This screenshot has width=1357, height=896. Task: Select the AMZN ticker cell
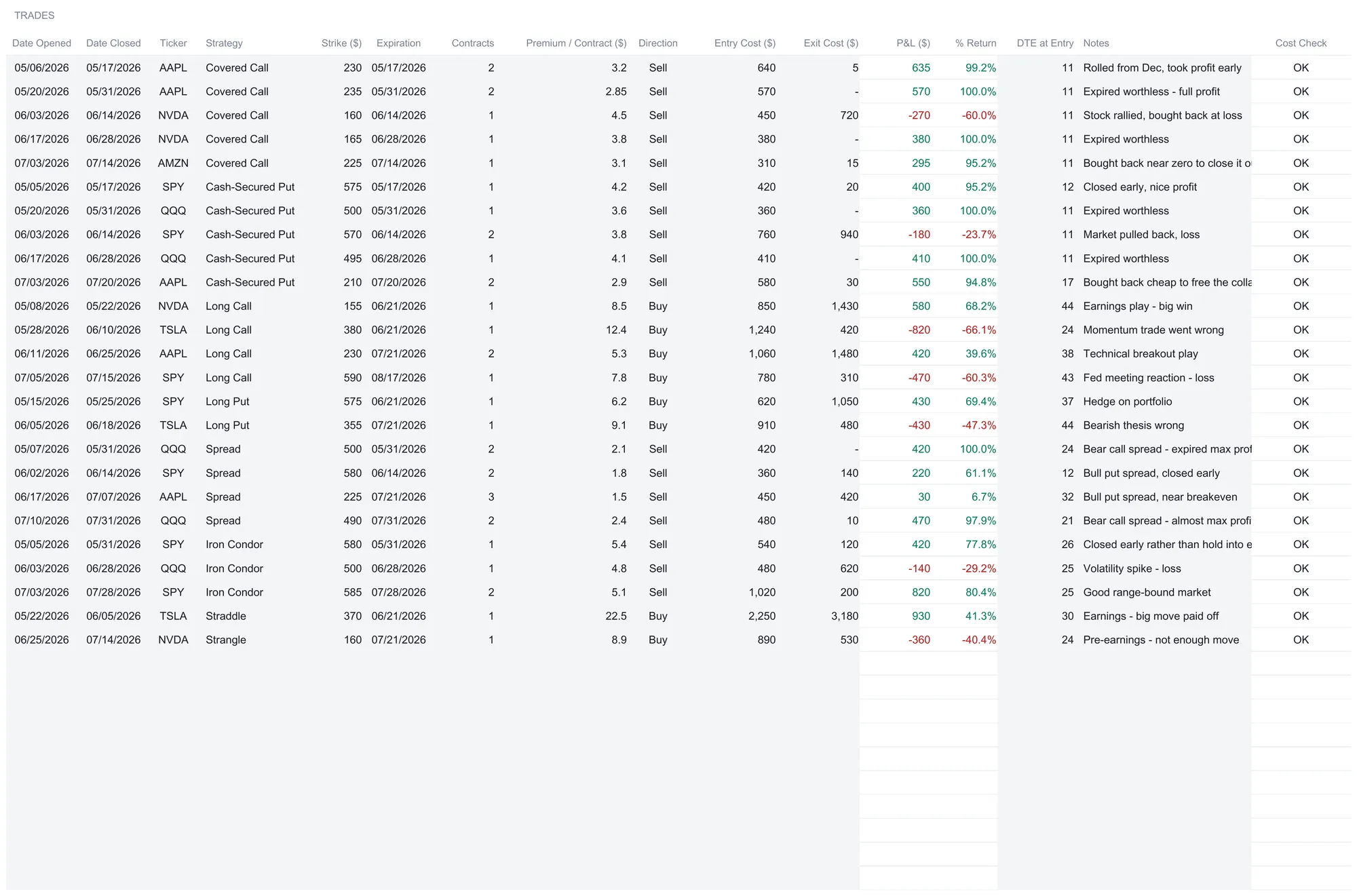pyautogui.click(x=173, y=163)
